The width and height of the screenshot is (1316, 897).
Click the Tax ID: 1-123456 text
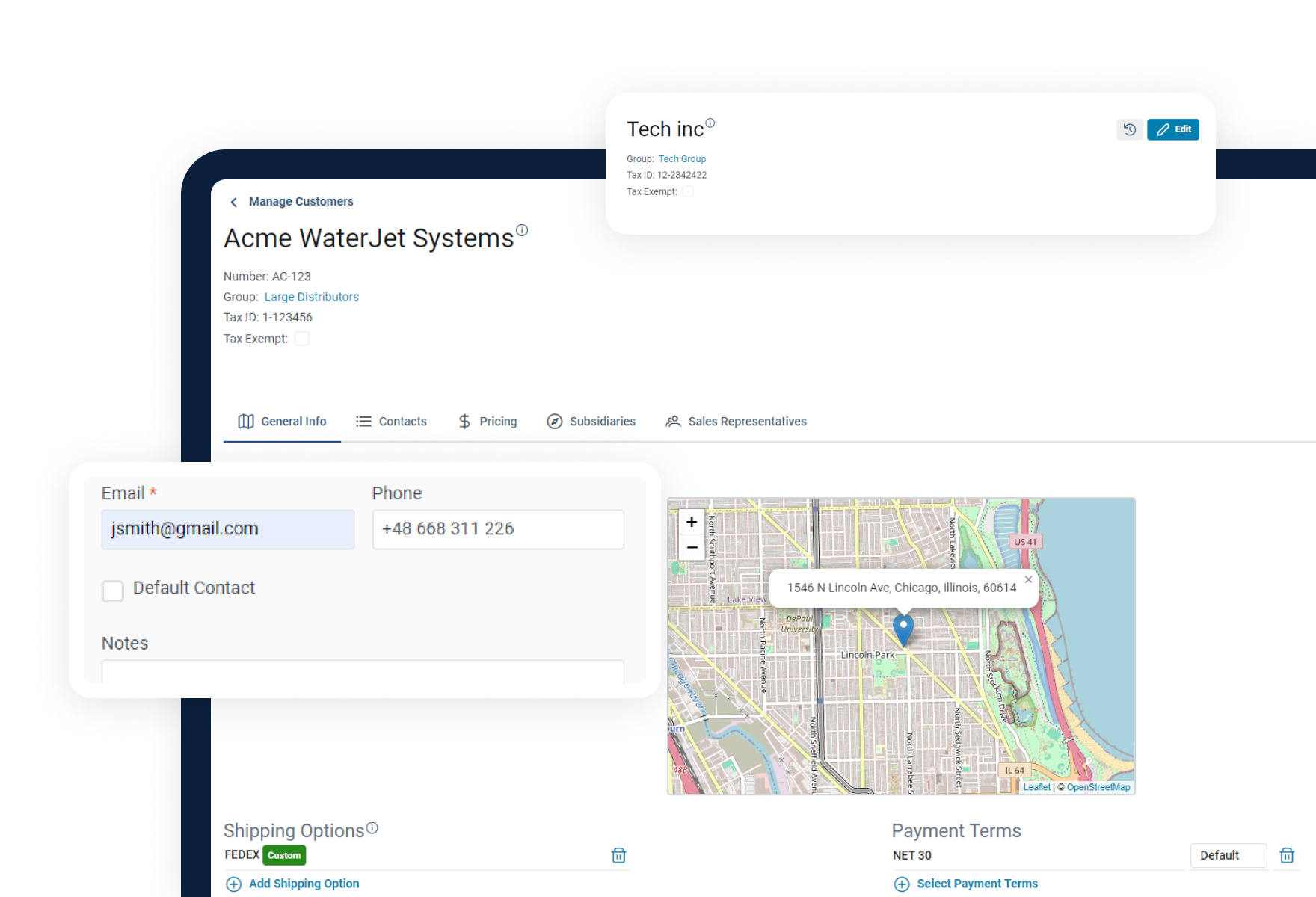pos(268,318)
